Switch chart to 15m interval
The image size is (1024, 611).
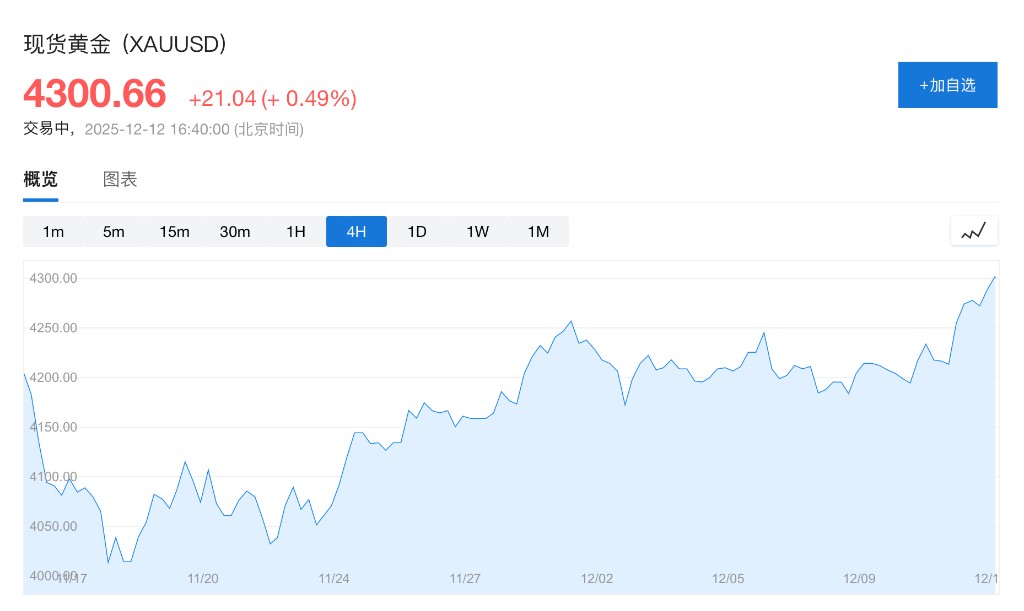[x=174, y=232]
